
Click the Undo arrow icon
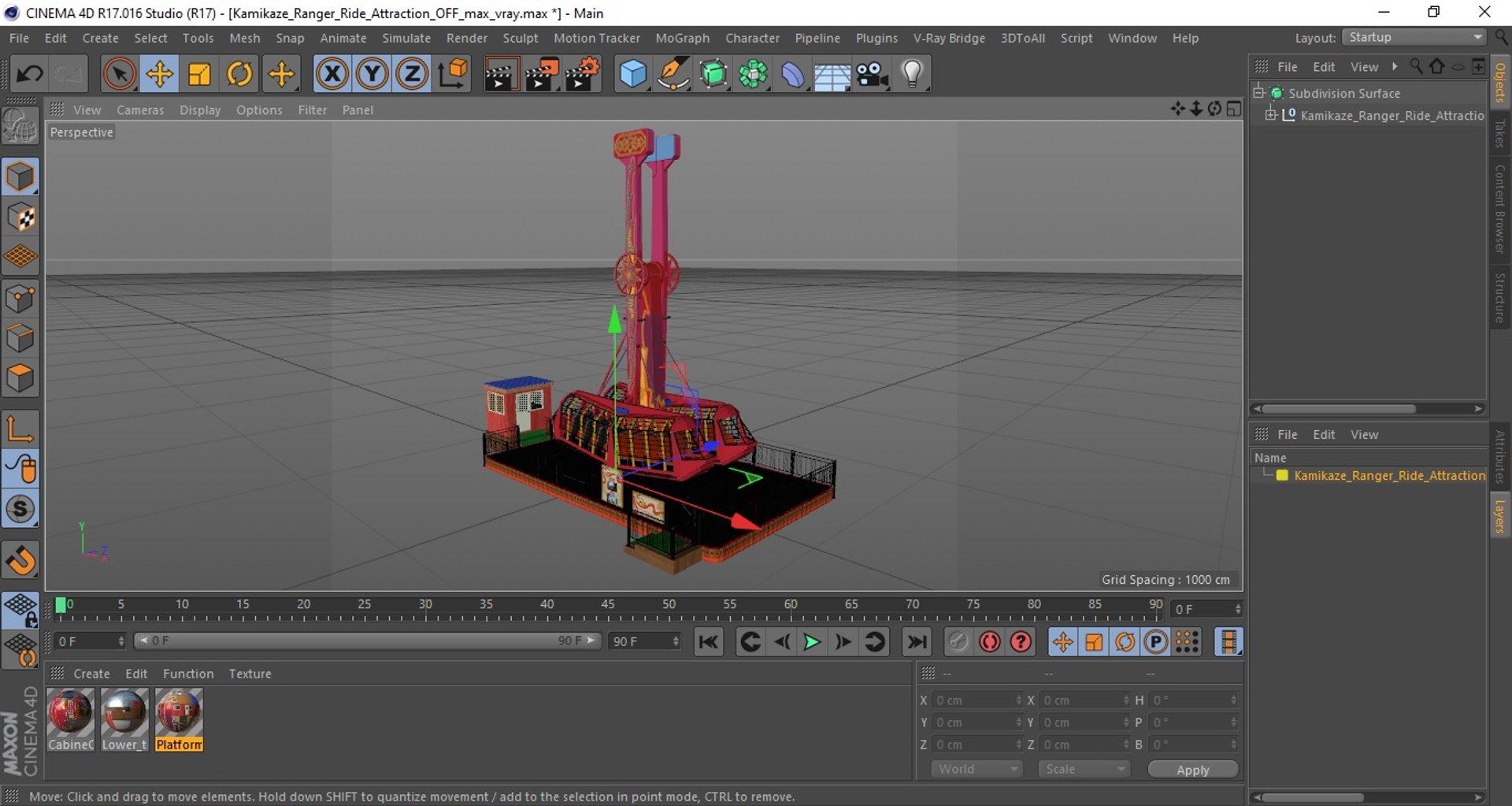30,74
